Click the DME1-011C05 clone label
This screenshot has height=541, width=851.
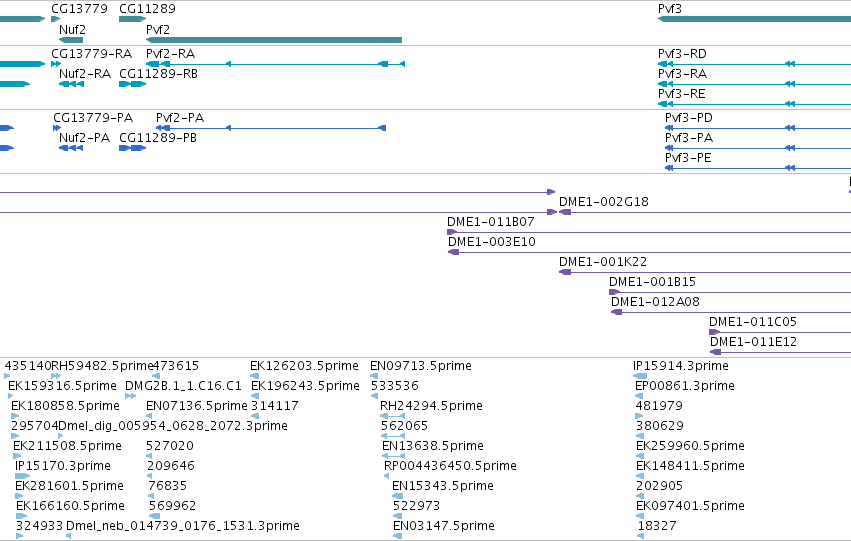[x=753, y=322]
